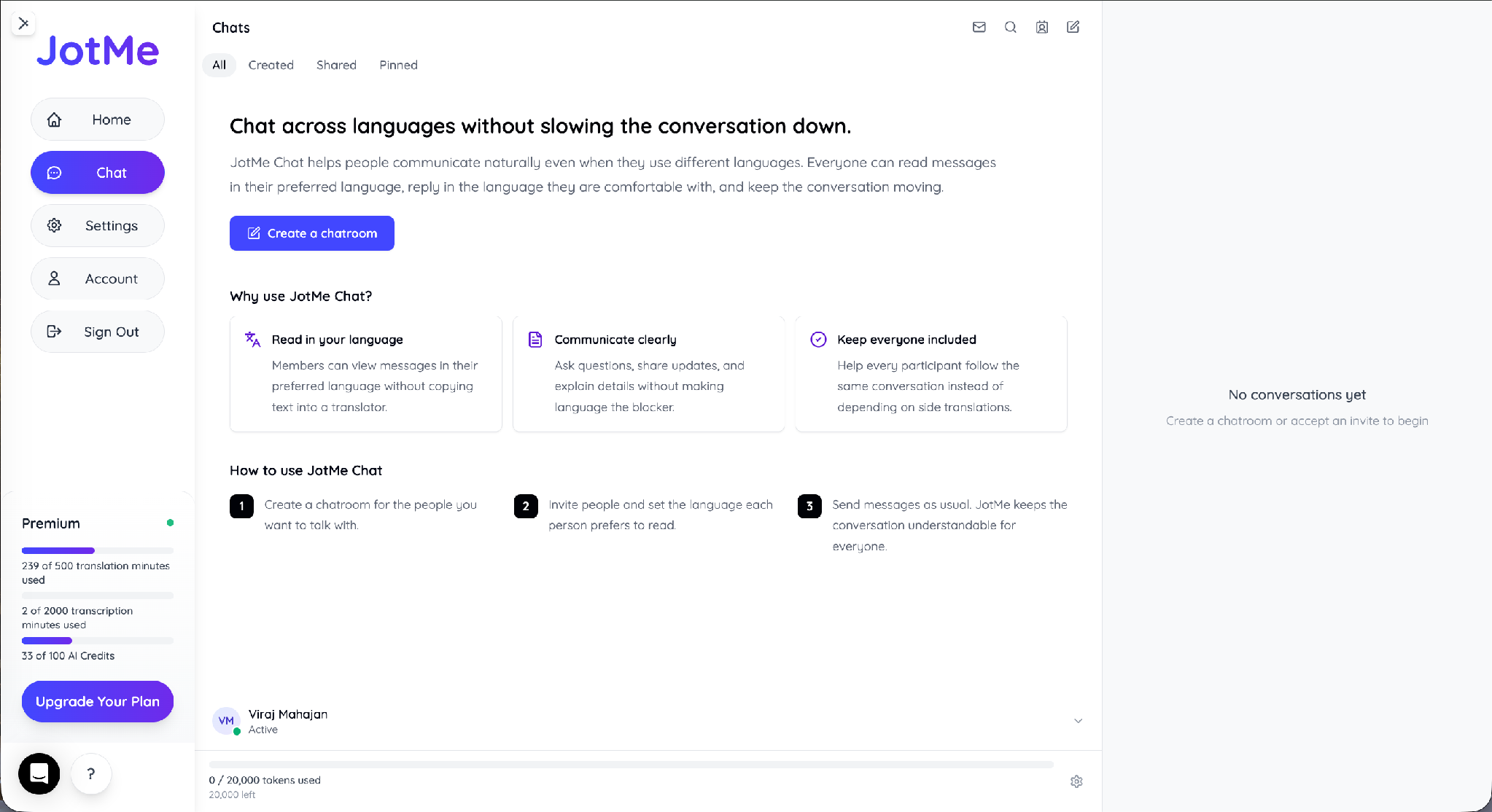Open the support chat widget icon
This screenshot has width=1492, height=812.
pyautogui.click(x=39, y=773)
